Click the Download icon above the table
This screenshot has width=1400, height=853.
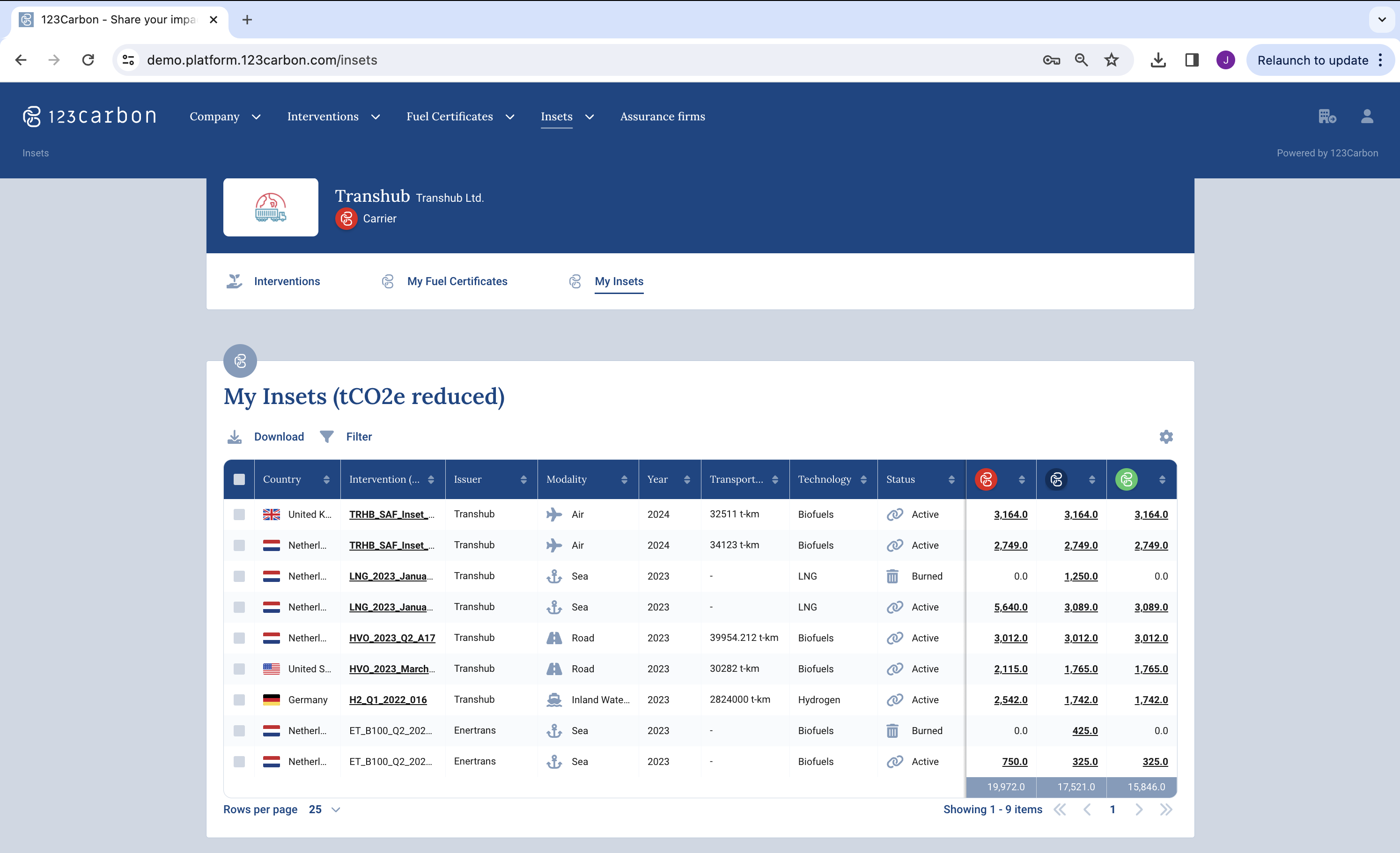click(x=234, y=436)
